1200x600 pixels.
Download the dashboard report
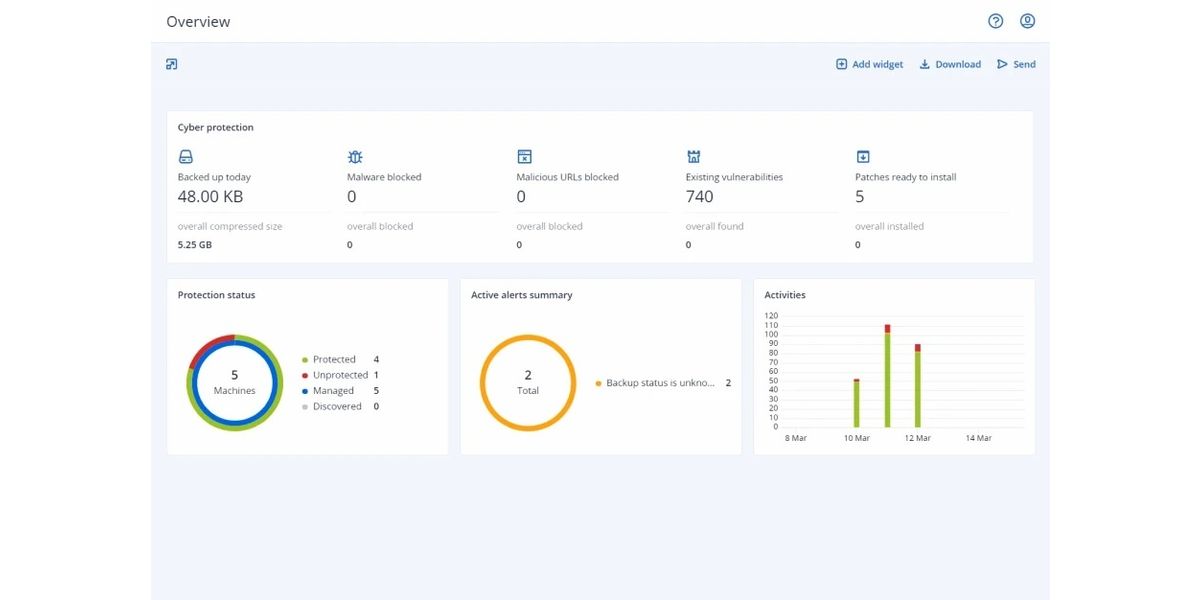[x=950, y=64]
